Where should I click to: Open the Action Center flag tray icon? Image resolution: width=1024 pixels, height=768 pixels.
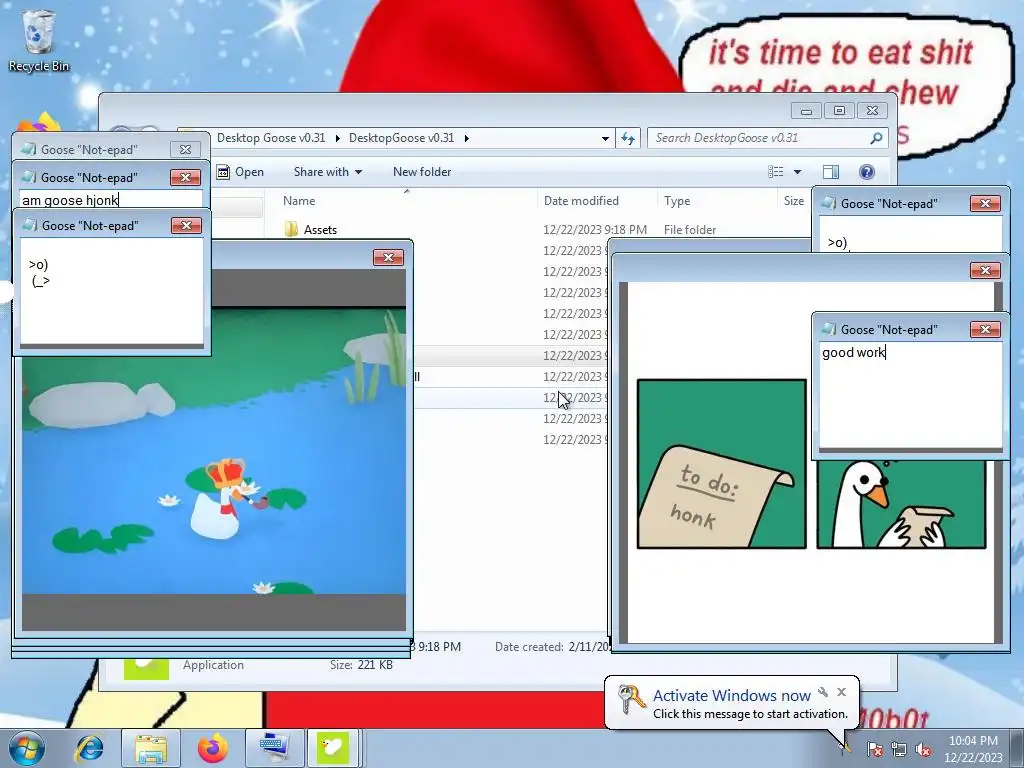coord(874,749)
